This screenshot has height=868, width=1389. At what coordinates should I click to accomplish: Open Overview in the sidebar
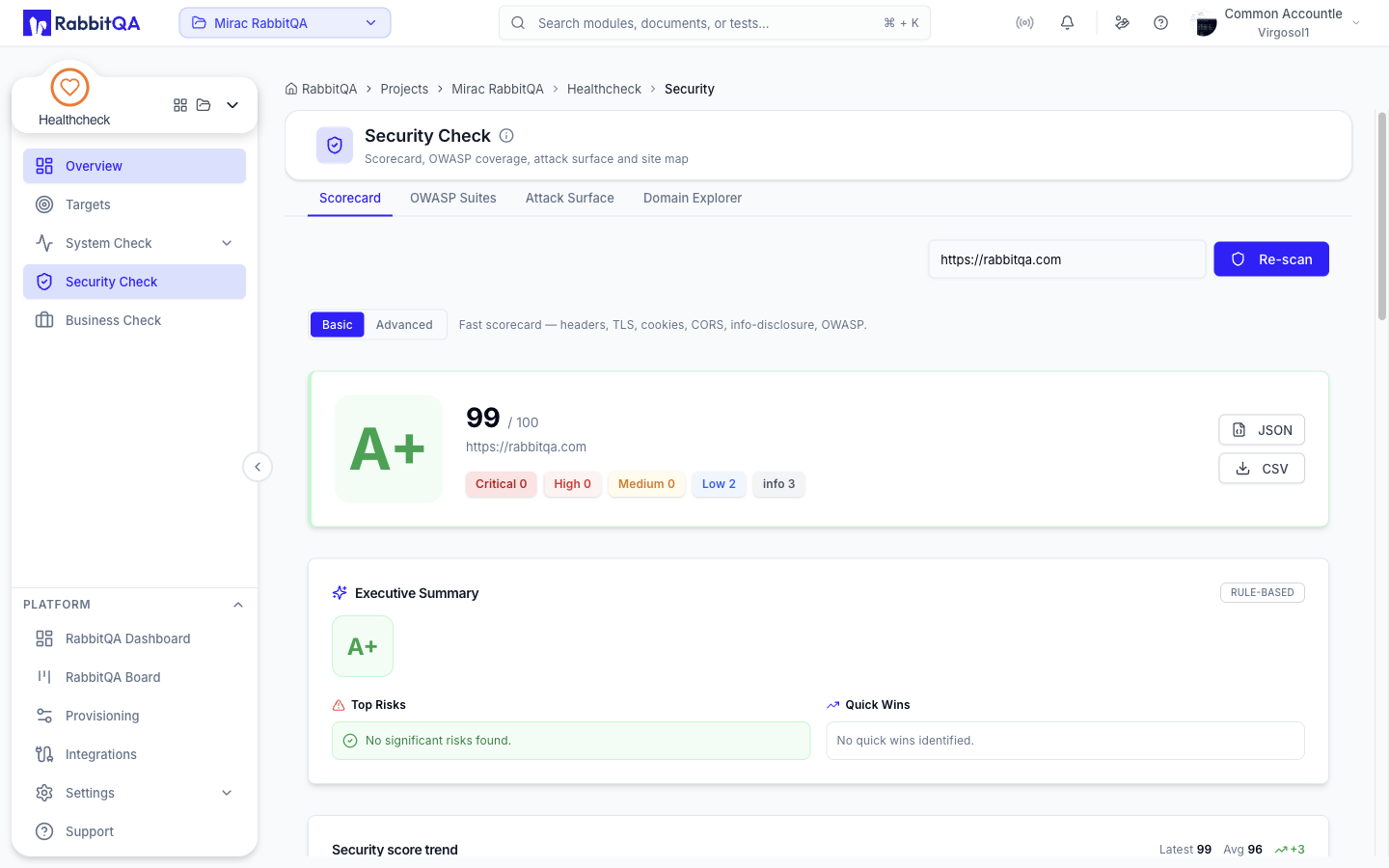click(134, 166)
